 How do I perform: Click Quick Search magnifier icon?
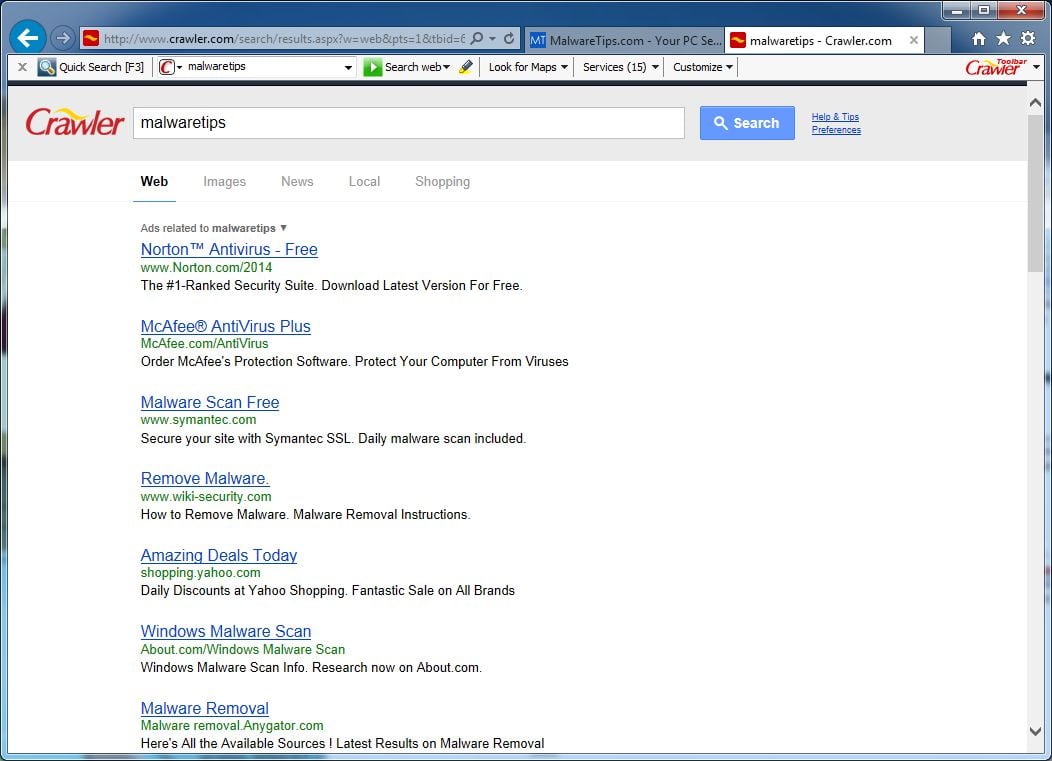pyautogui.click(x=46, y=66)
